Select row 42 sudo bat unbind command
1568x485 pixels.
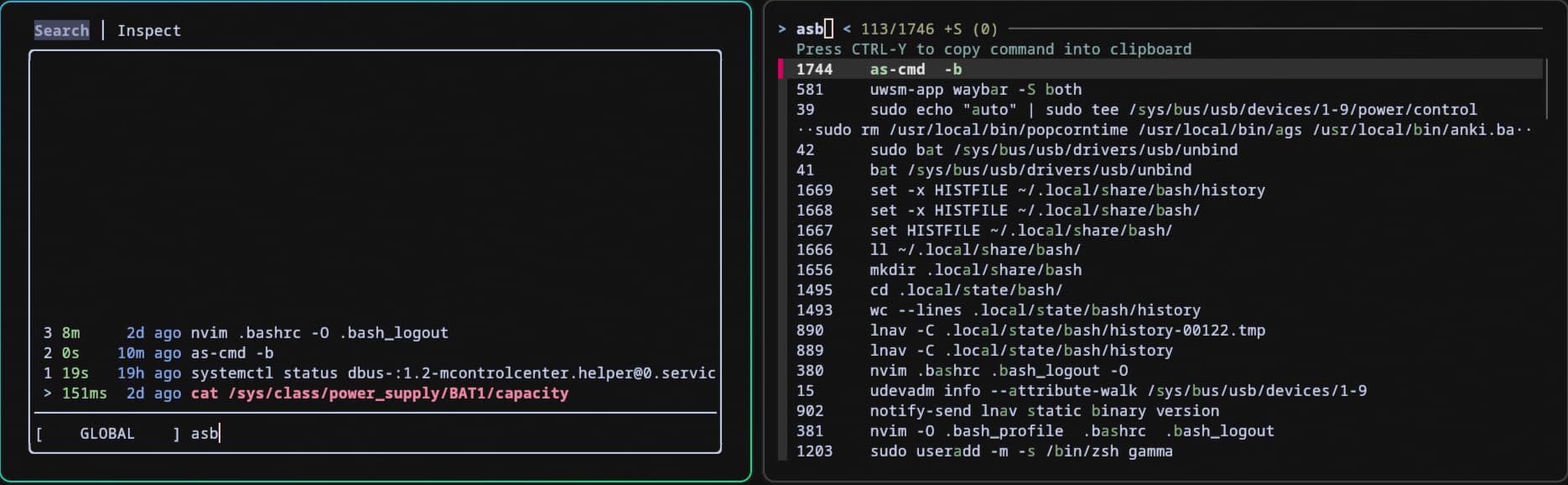pos(1160,150)
